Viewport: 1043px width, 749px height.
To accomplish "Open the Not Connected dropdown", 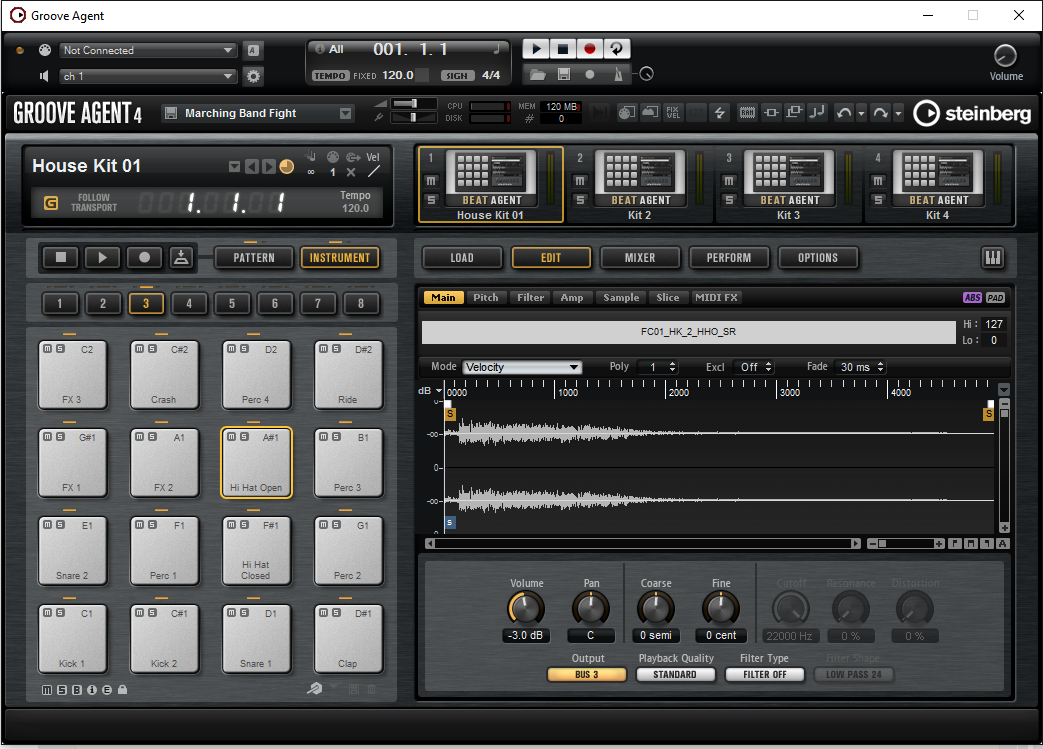I will coord(148,50).
